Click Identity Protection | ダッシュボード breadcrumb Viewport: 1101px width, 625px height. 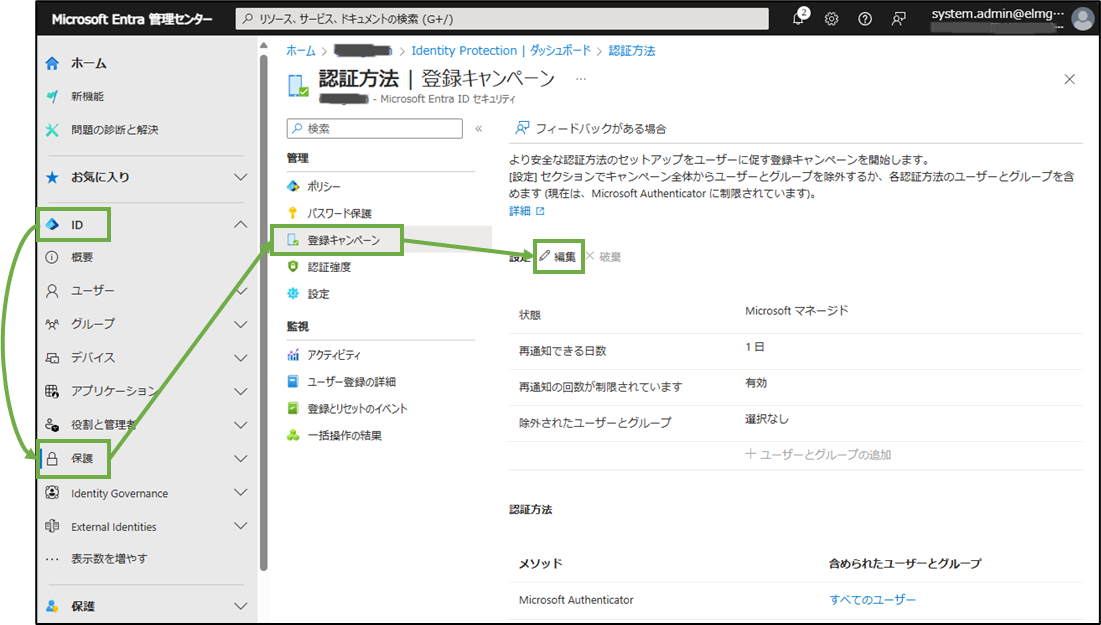click(501, 51)
